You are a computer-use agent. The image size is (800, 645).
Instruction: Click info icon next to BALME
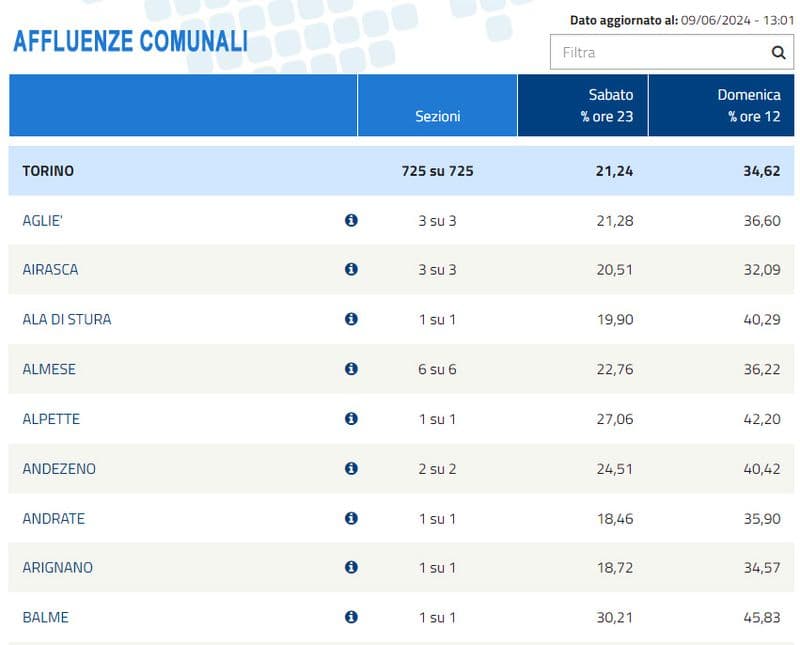tap(351, 617)
